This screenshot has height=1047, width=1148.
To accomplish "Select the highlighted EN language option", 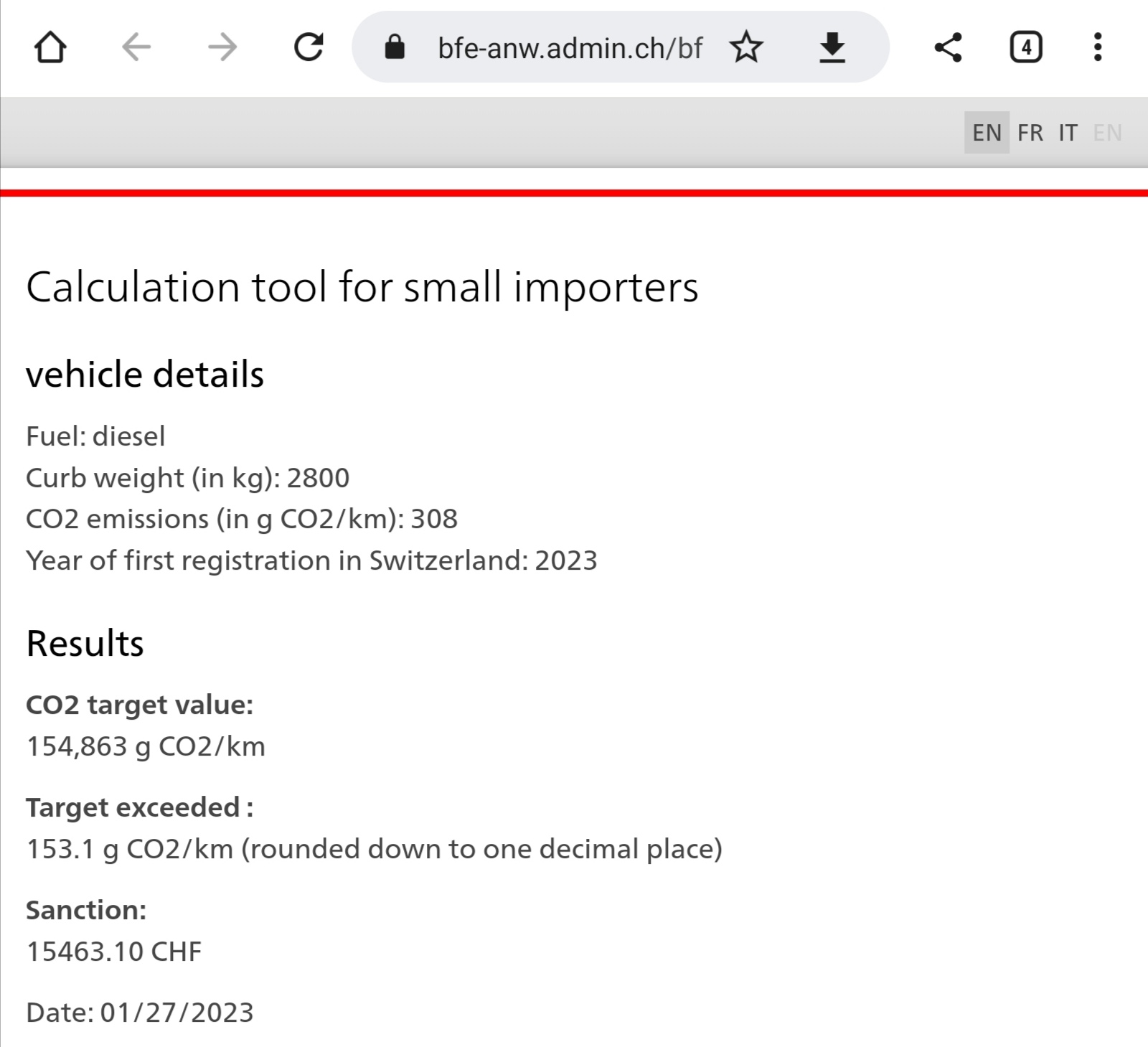I will [x=987, y=133].
